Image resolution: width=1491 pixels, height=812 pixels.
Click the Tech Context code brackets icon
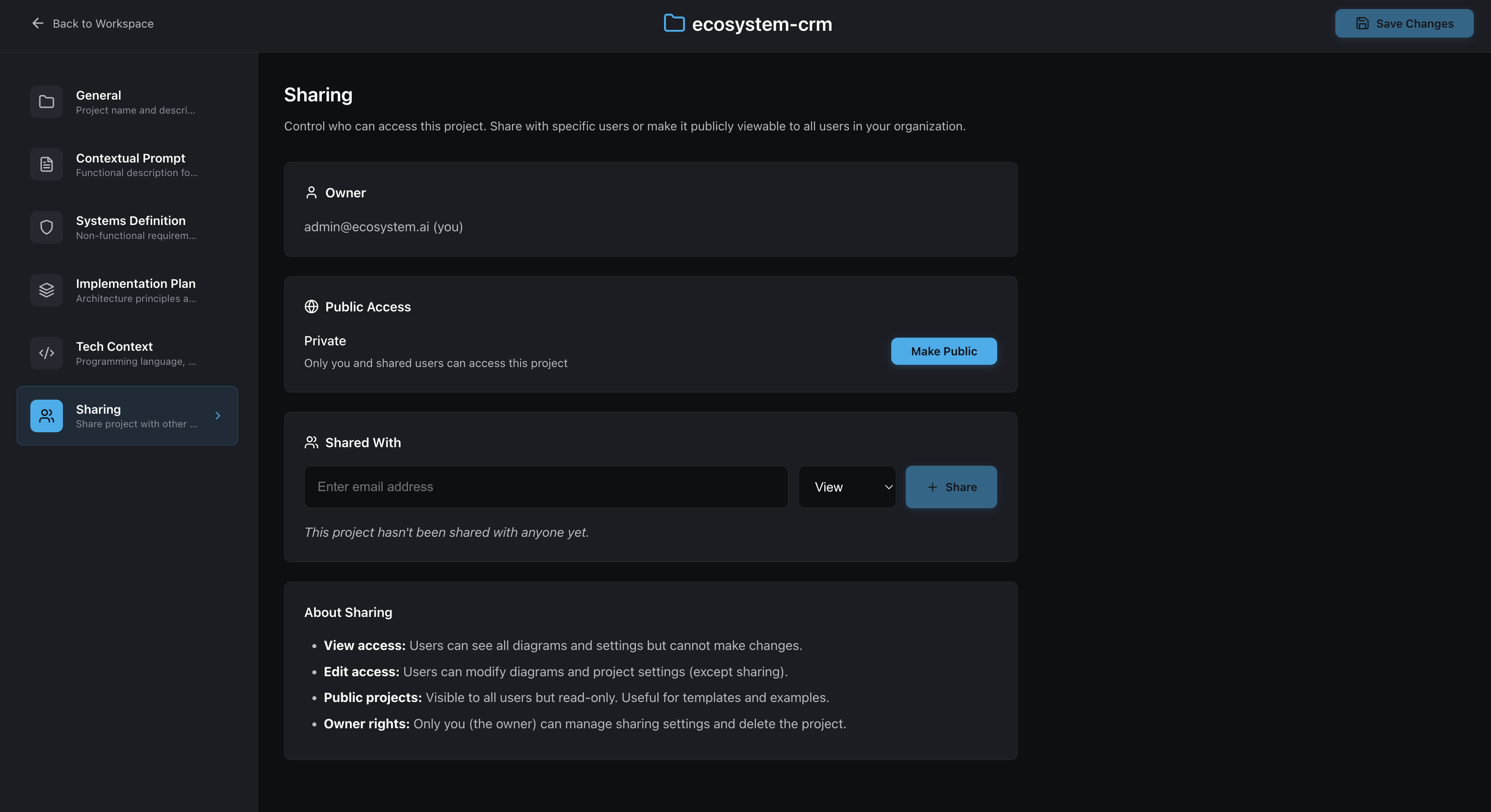pyautogui.click(x=46, y=353)
